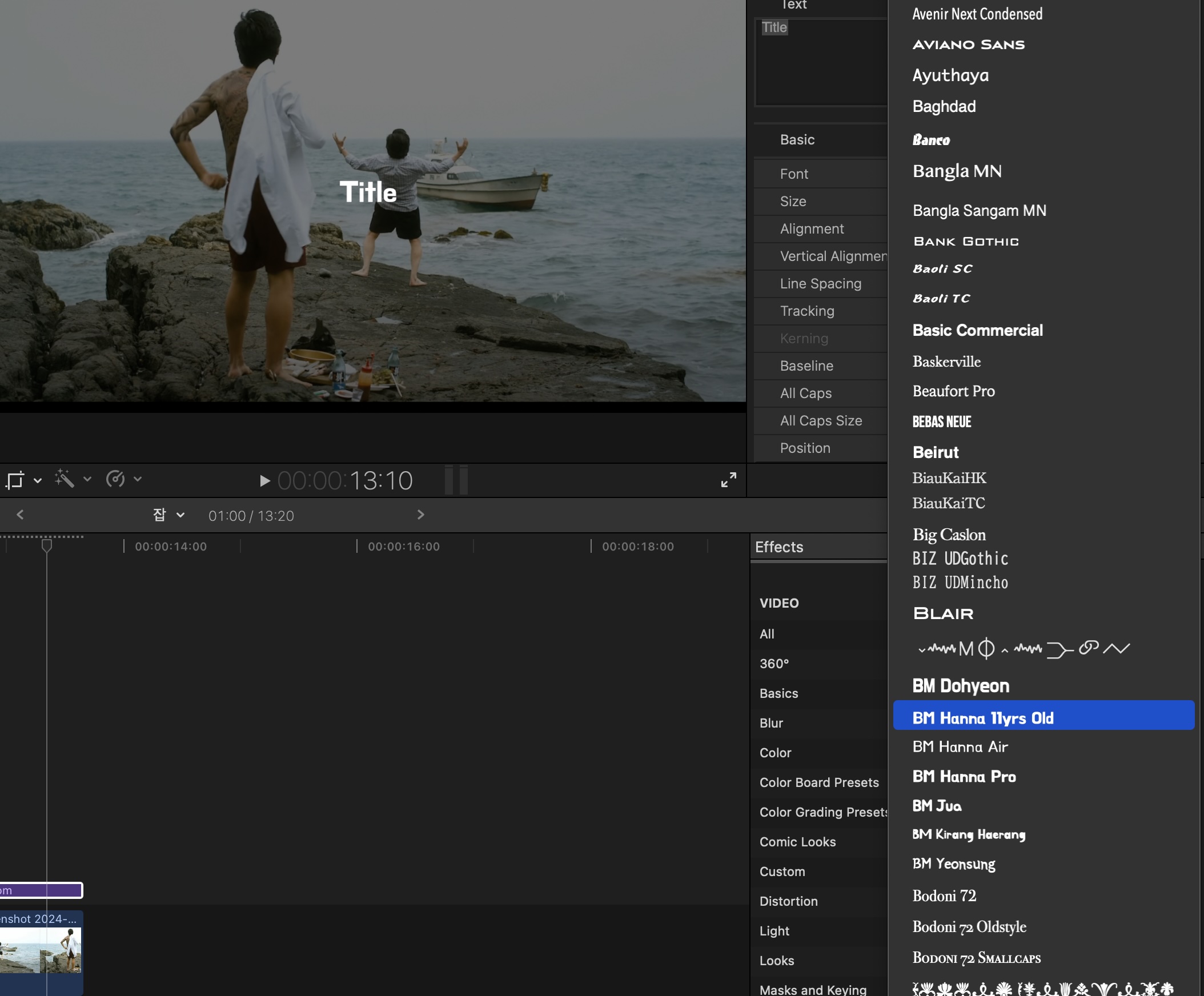
Task: Enter full screen viewer mode
Action: click(x=728, y=480)
